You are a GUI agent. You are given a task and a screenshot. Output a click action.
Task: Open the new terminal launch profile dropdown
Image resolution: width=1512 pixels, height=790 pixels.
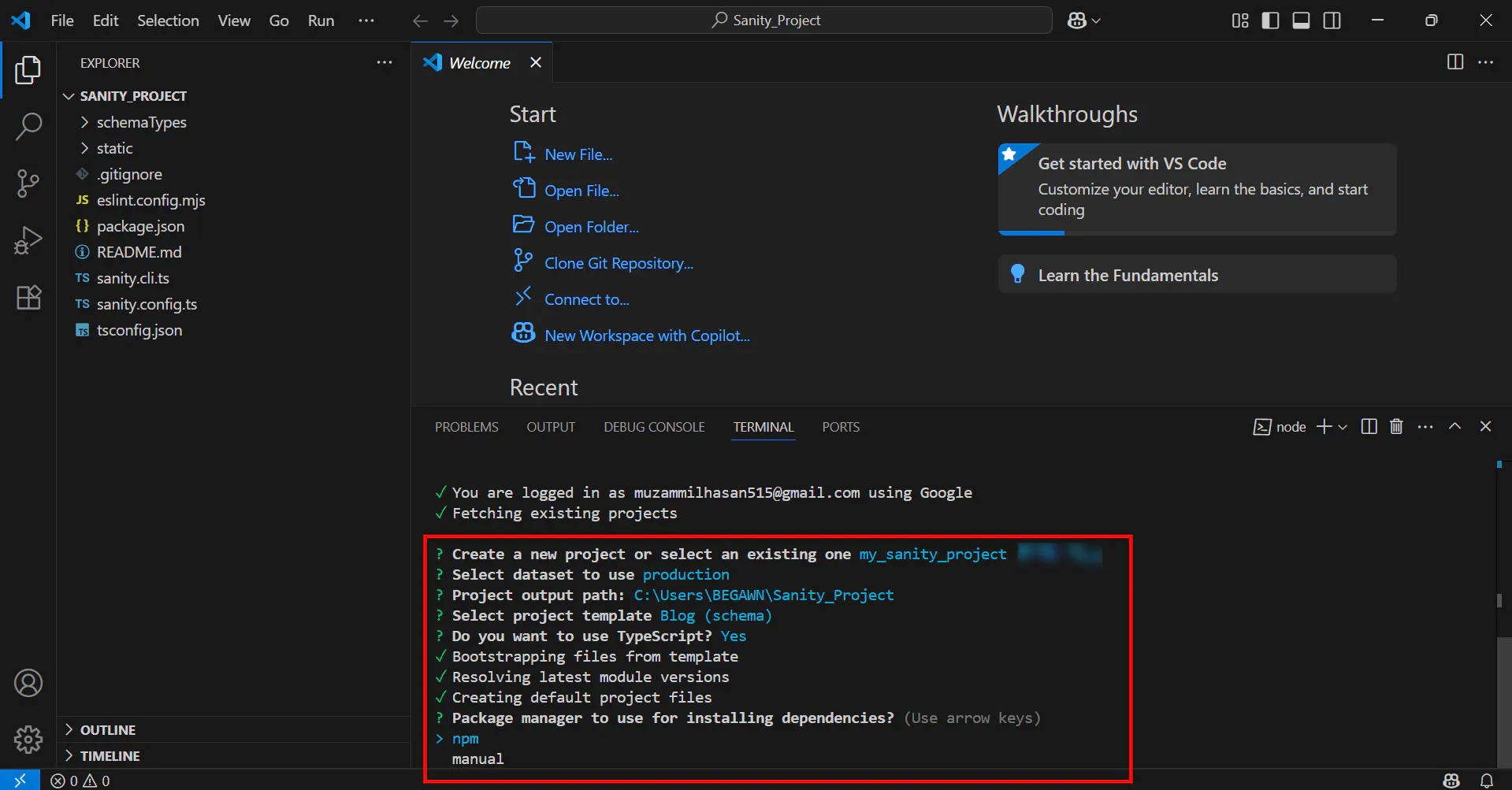pos(1343,427)
